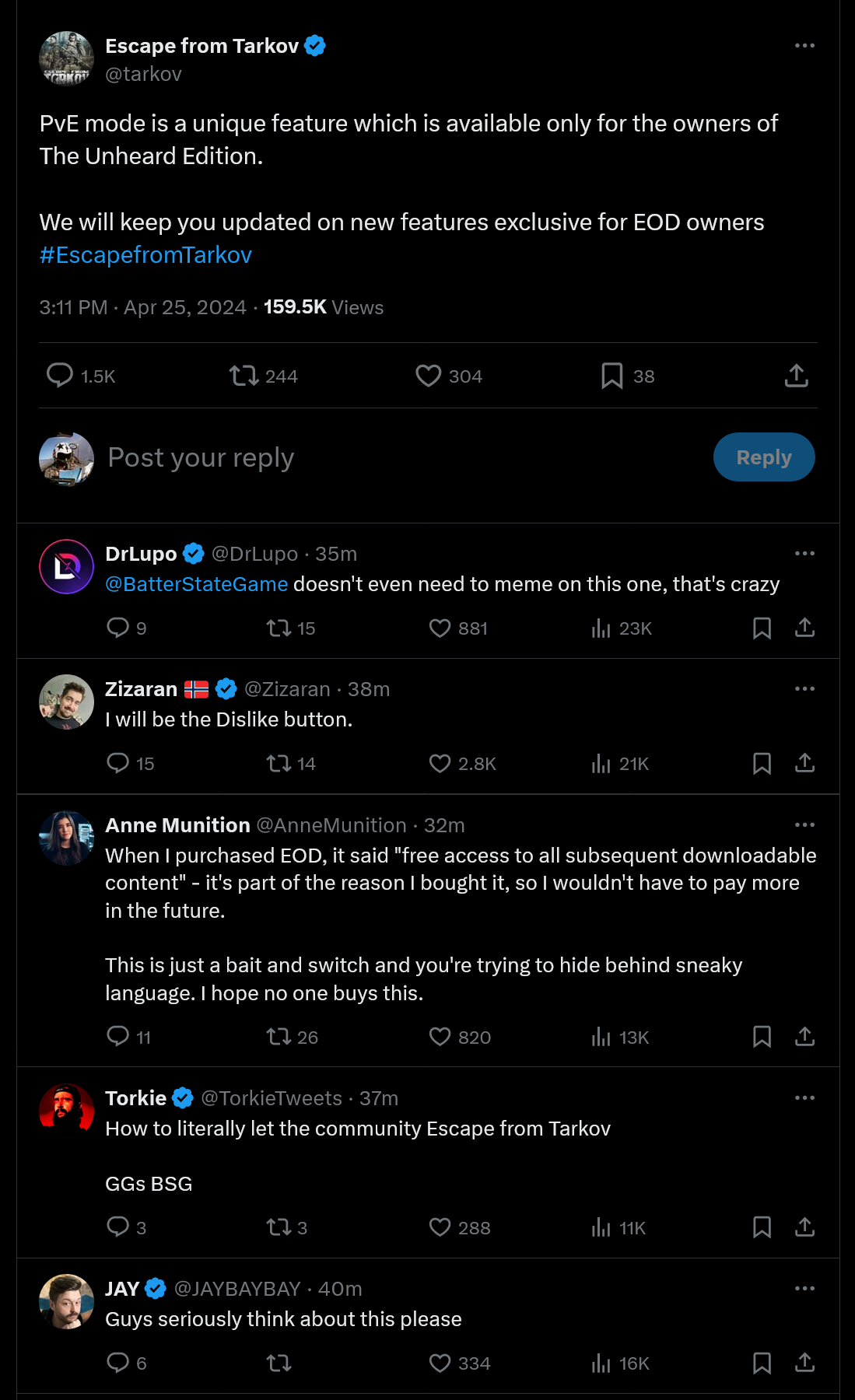Open Torkie's profile avatar
855x1400 pixels.
pos(67,1110)
